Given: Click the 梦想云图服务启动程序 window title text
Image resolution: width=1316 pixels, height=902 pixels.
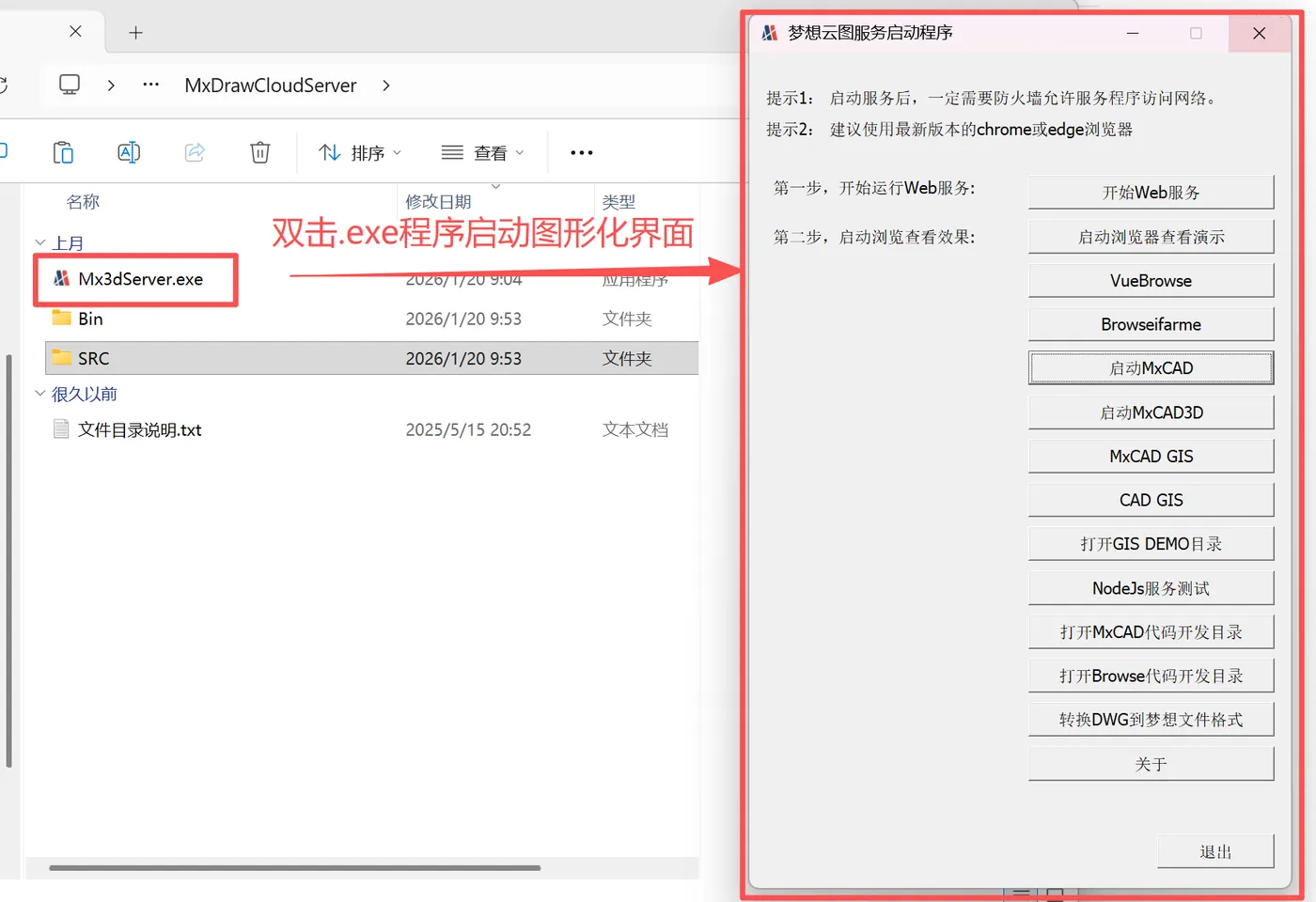Looking at the screenshot, I should click(870, 33).
